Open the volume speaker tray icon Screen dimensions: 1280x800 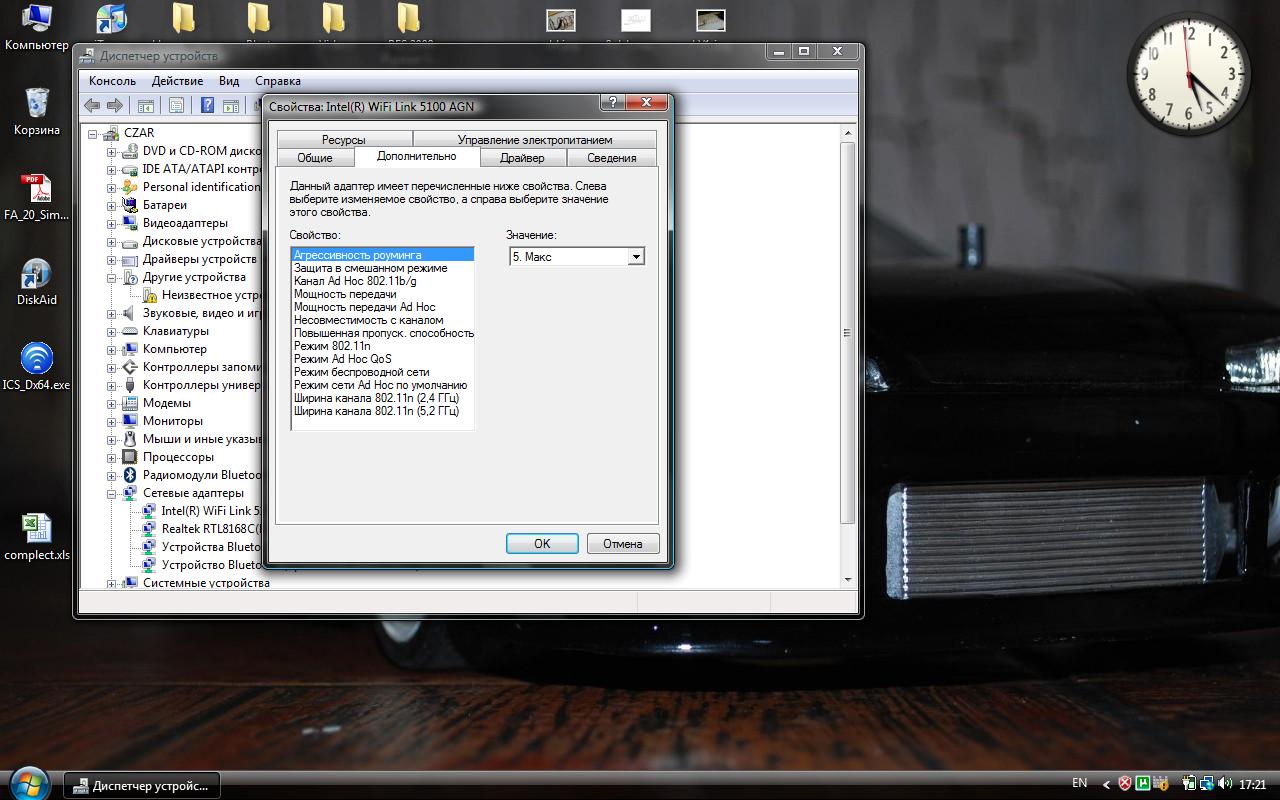[1226, 784]
